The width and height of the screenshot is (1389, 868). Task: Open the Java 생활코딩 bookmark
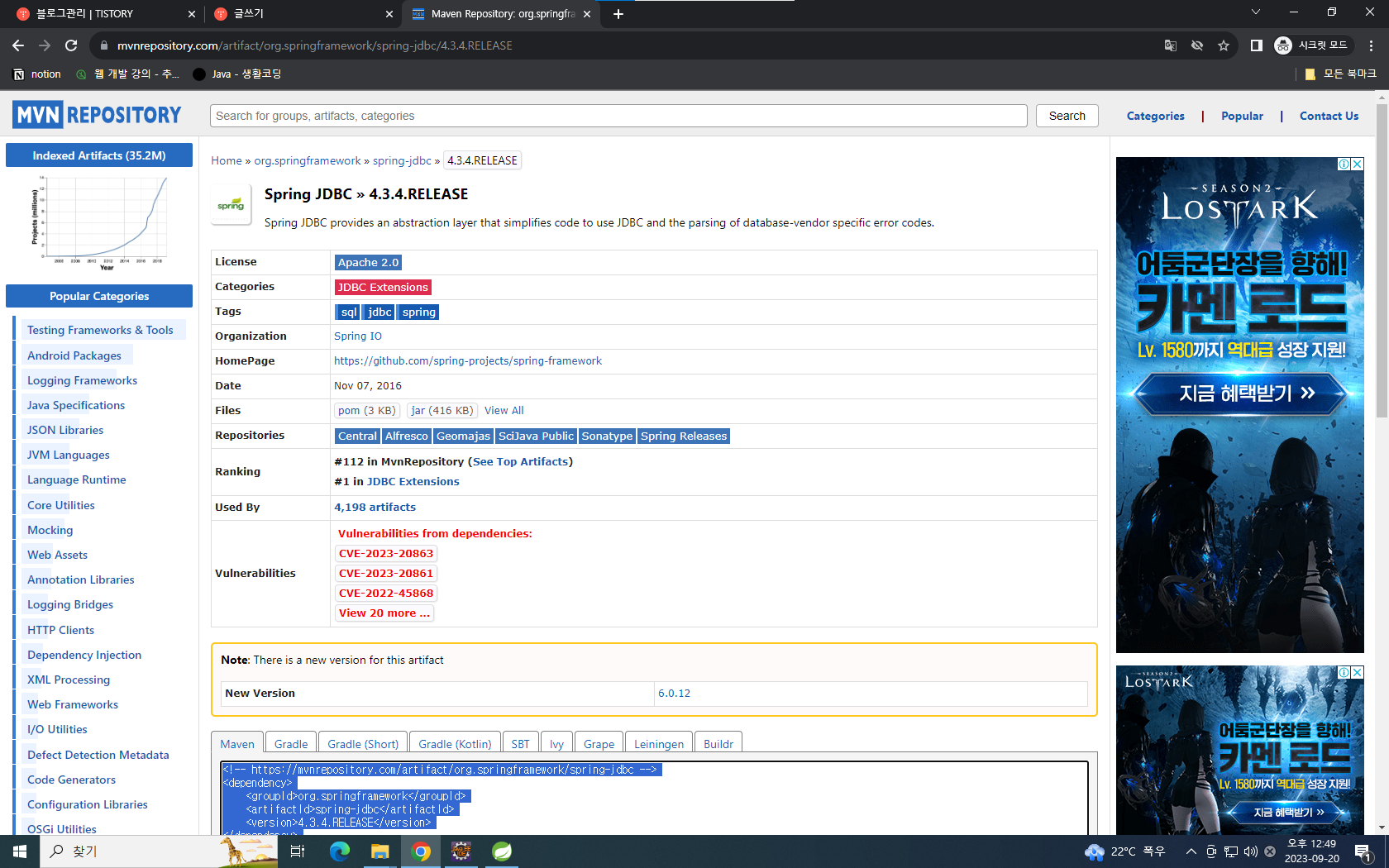point(237,74)
